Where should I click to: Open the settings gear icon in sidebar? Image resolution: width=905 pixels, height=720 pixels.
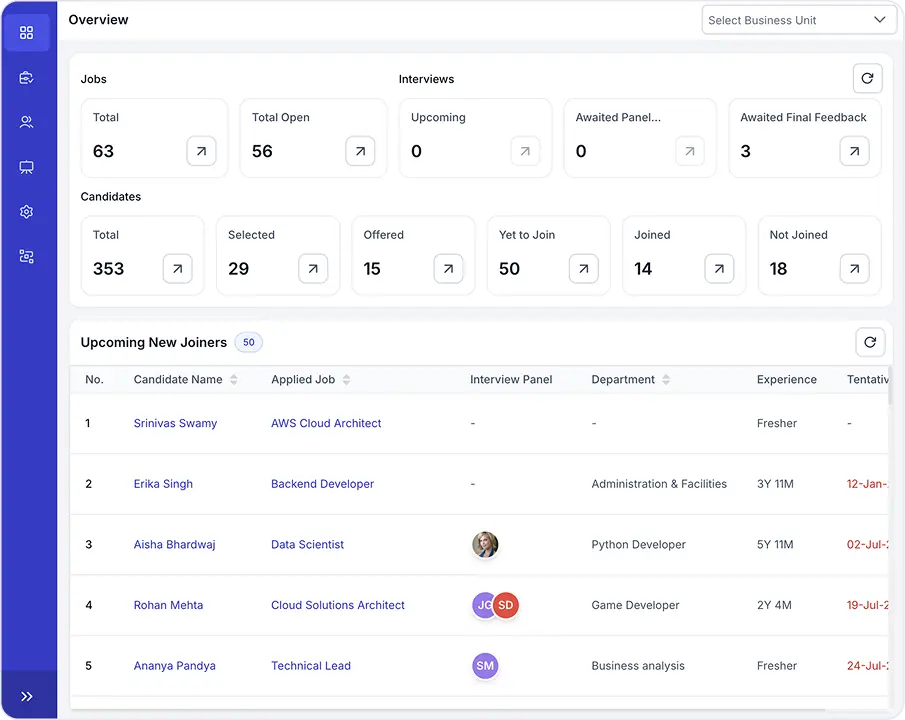coord(27,211)
